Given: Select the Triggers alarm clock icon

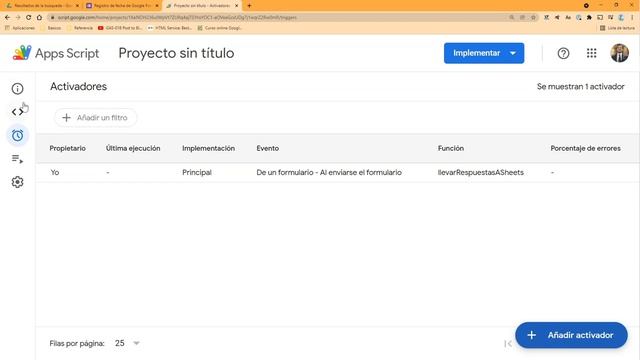Looking at the screenshot, I should tap(18, 136).
